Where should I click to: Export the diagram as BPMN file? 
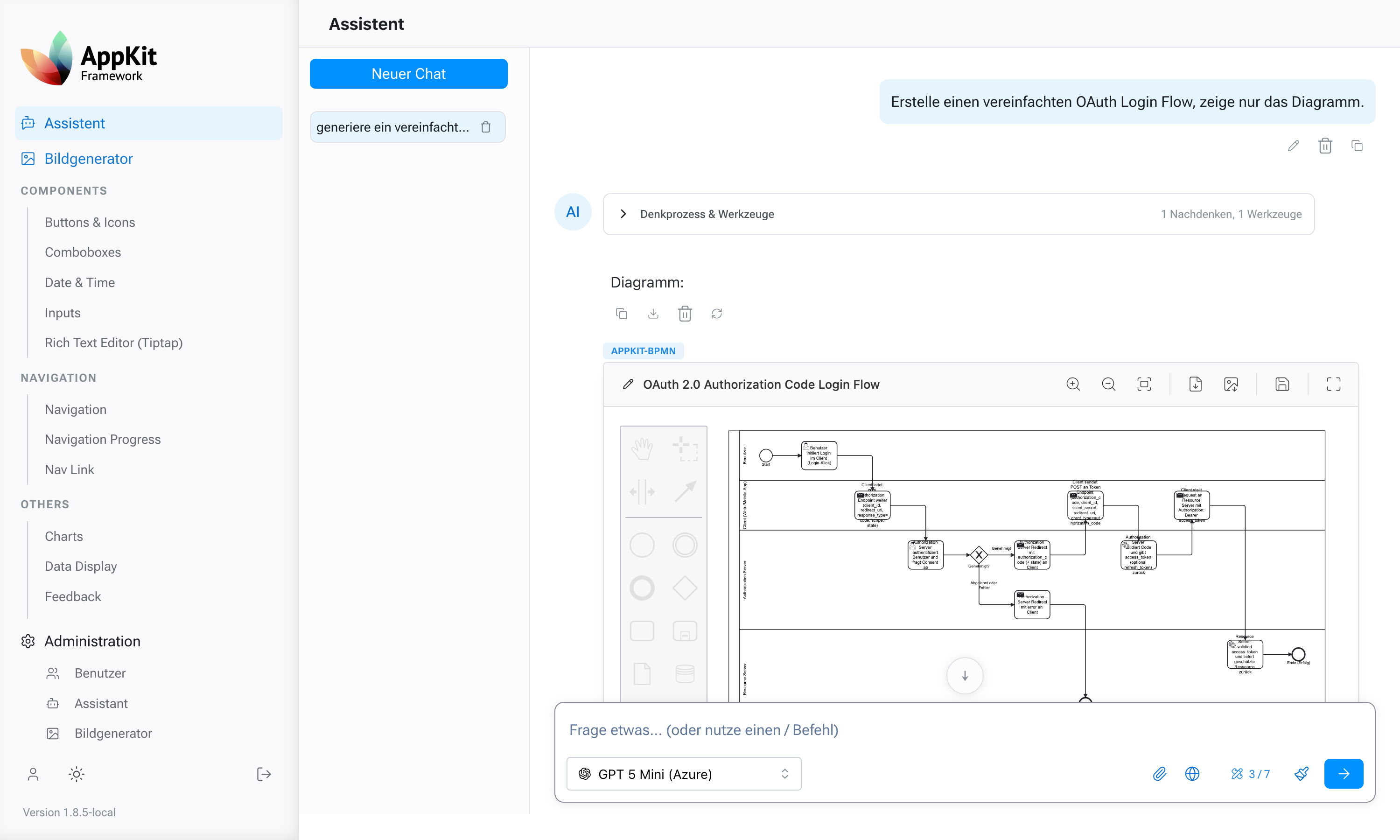[1195, 385]
